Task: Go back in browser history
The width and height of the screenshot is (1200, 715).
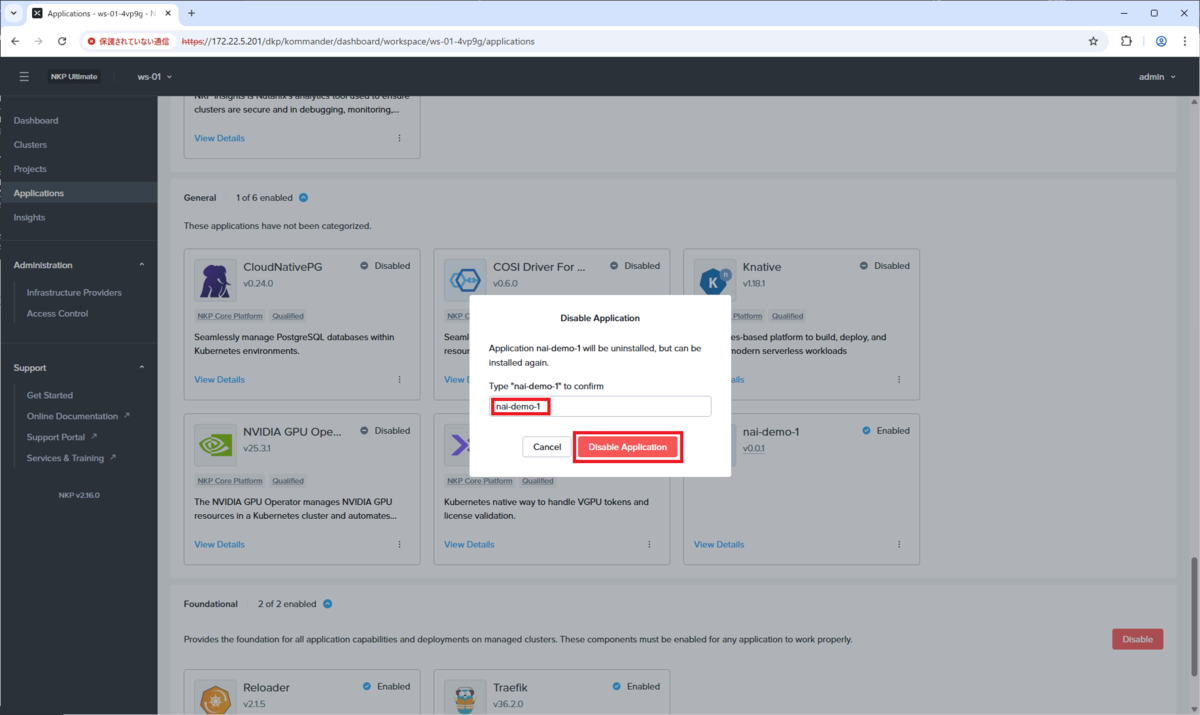Action: (15, 41)
